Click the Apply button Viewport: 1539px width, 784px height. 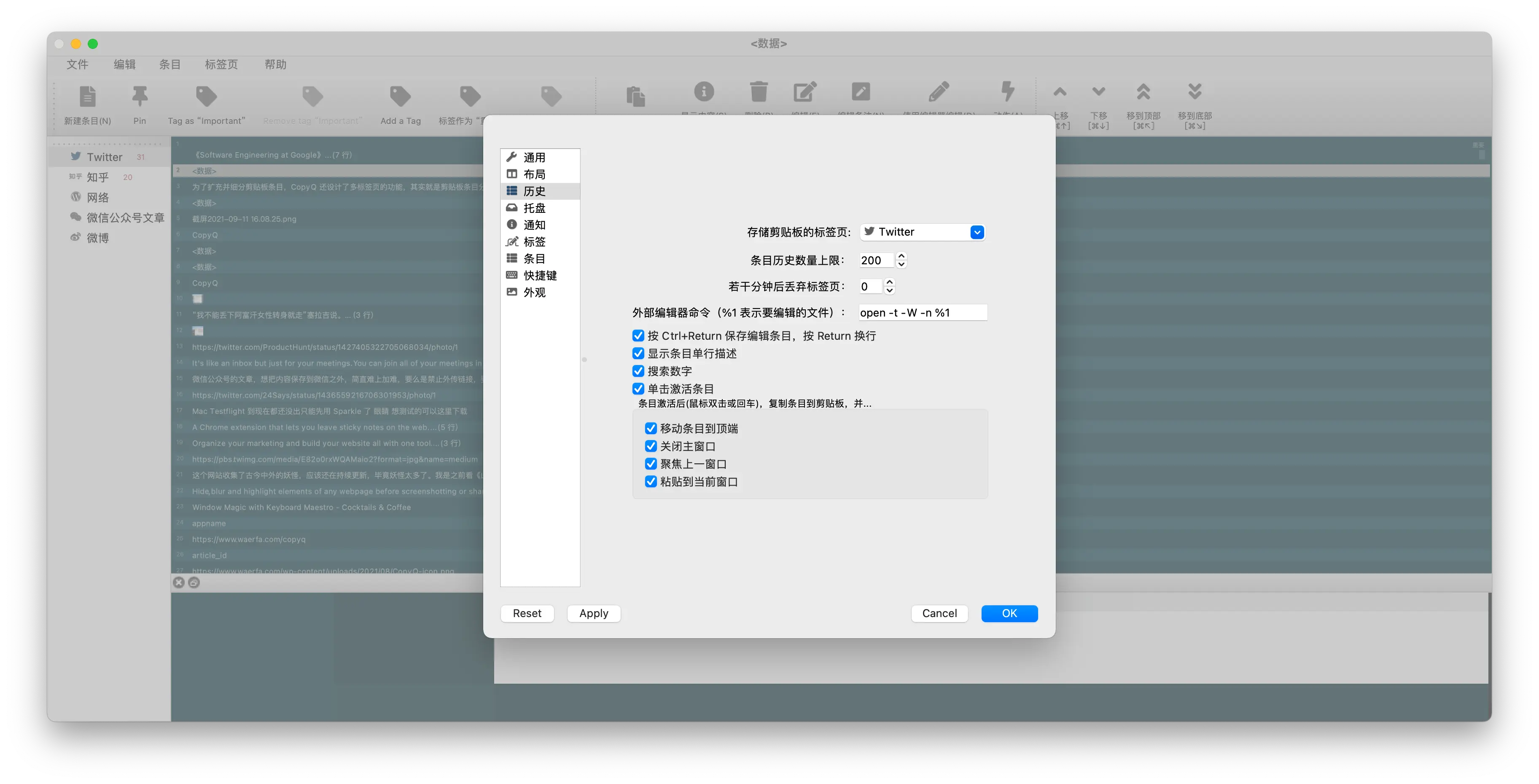[x=593, y=613]
